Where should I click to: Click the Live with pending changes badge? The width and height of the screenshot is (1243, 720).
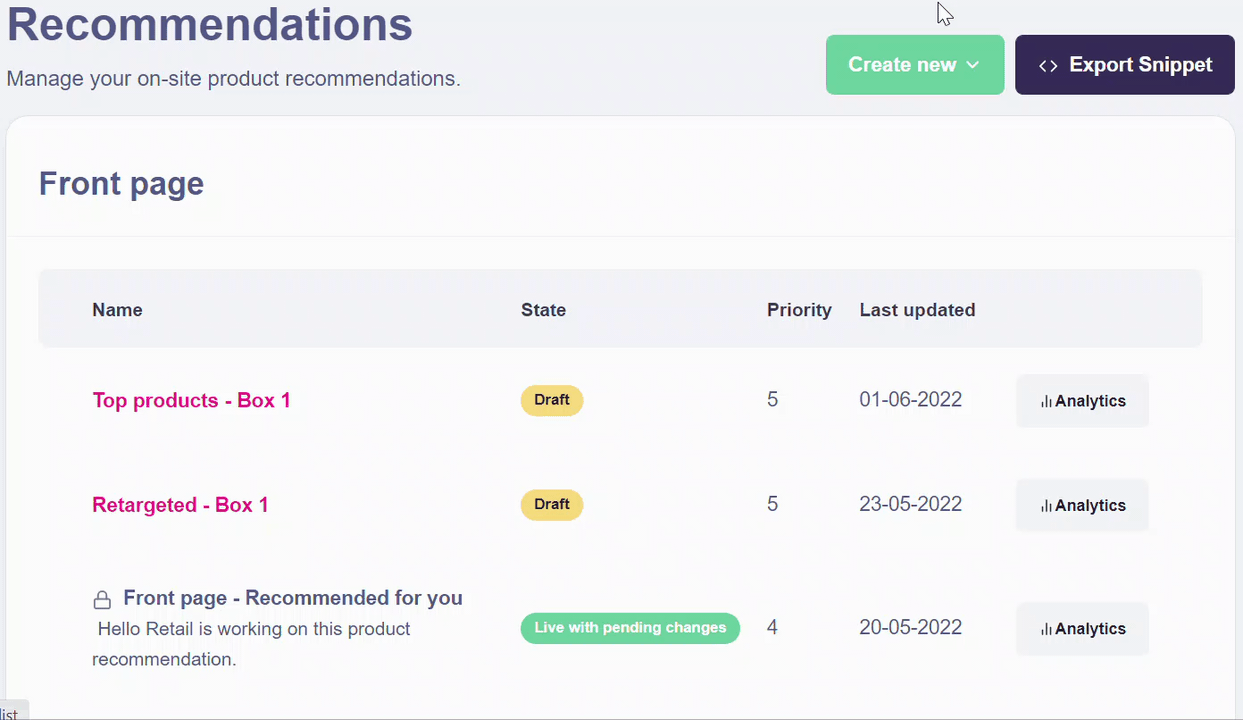pyautogui.click(x=630, y=628)
